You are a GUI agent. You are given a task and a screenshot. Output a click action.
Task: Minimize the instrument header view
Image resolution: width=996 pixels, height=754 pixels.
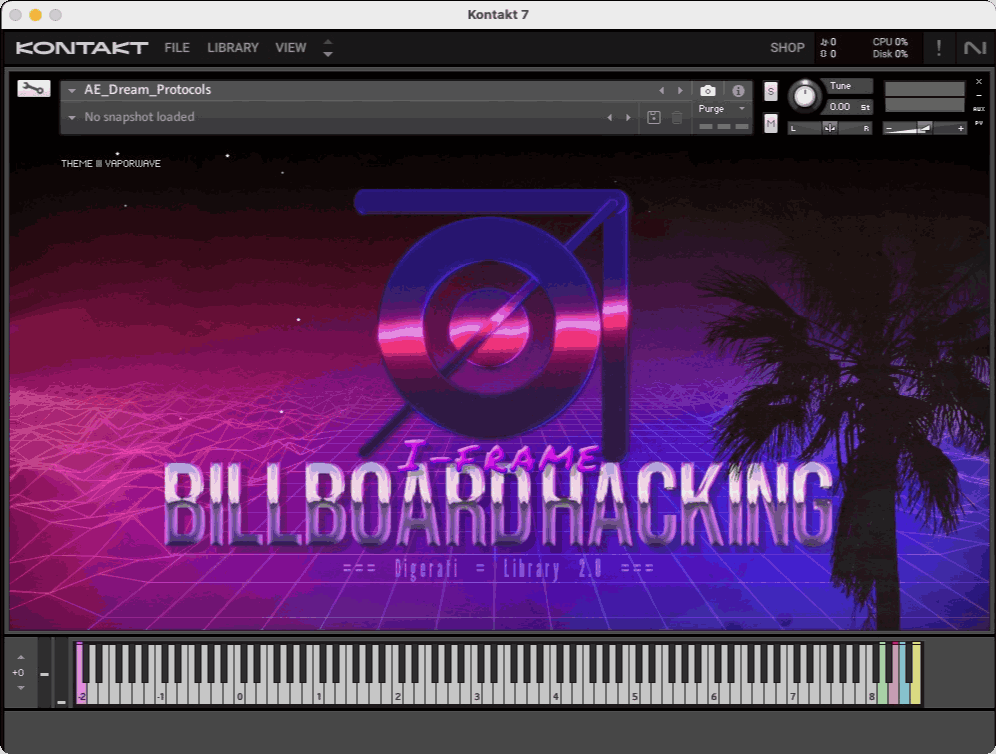pos(979,95)
